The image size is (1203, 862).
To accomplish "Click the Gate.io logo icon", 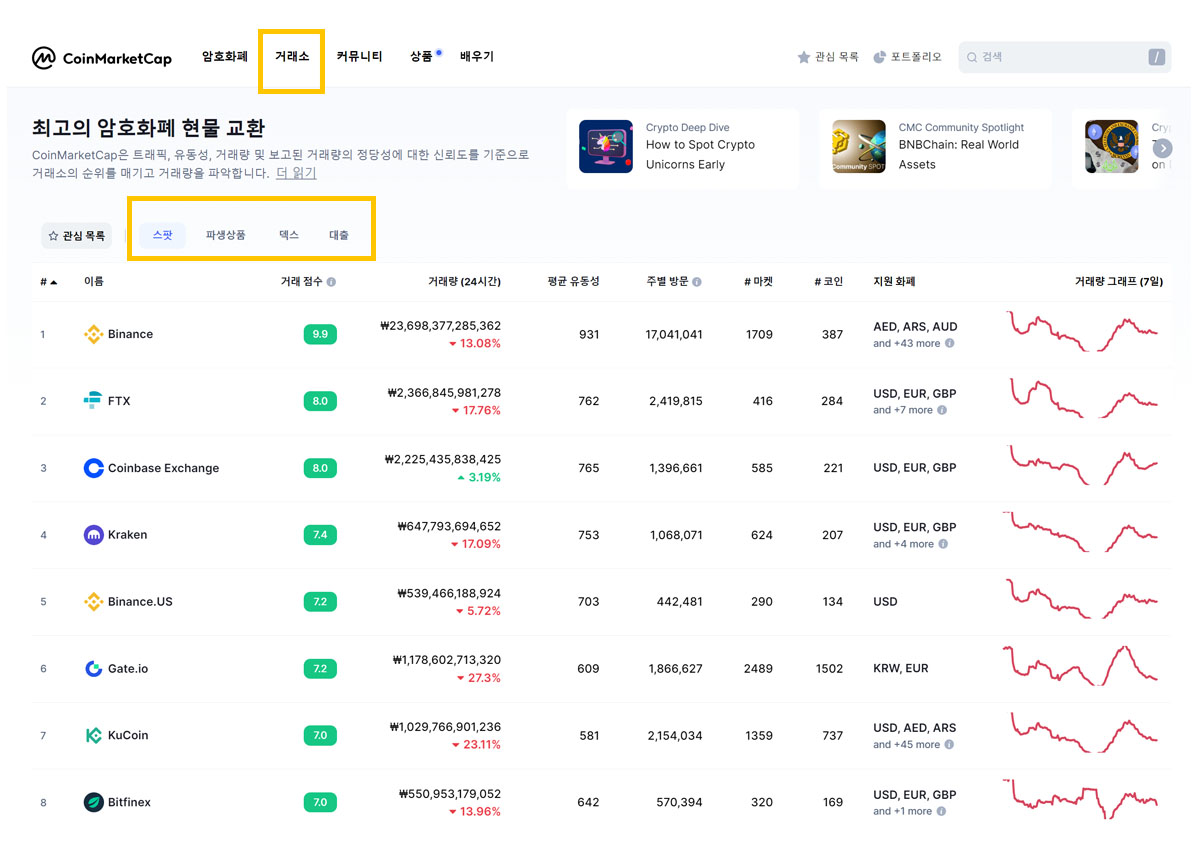I will click(x=93, y=669).
